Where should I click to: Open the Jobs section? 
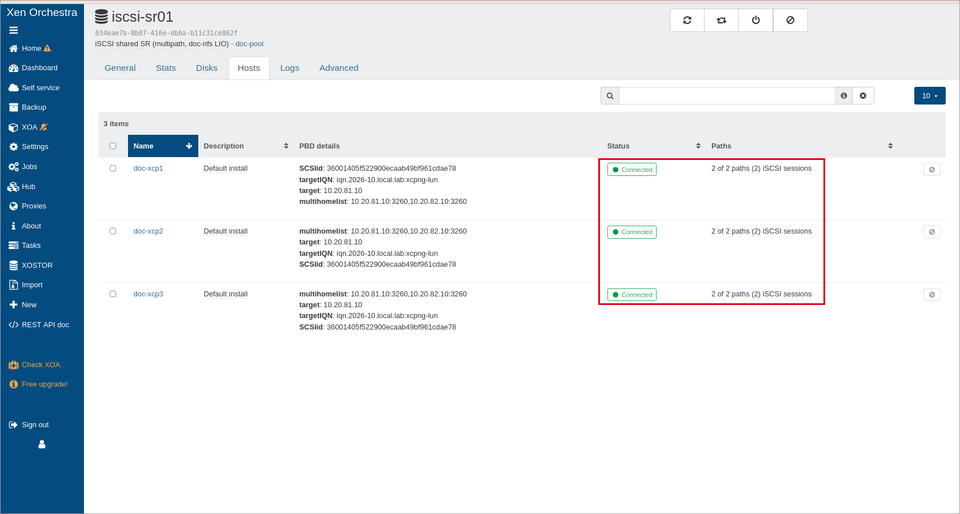pyautogui.click(x=24, y=166)
